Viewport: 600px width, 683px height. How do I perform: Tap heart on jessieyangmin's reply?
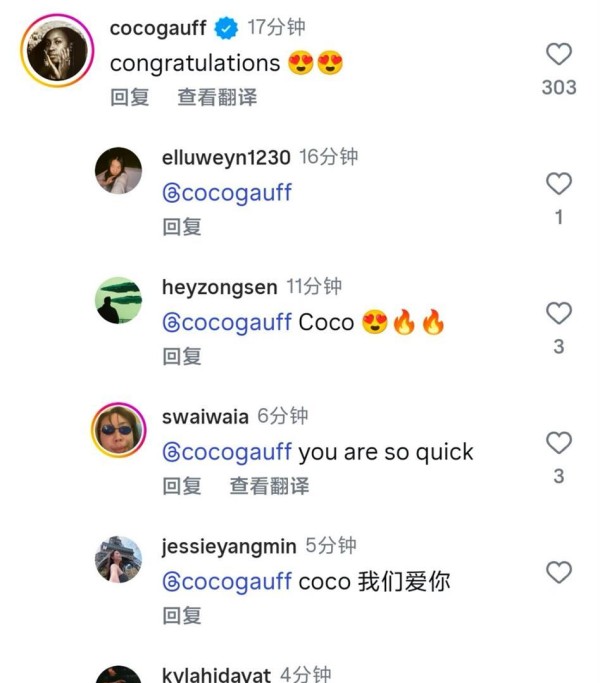559,572
